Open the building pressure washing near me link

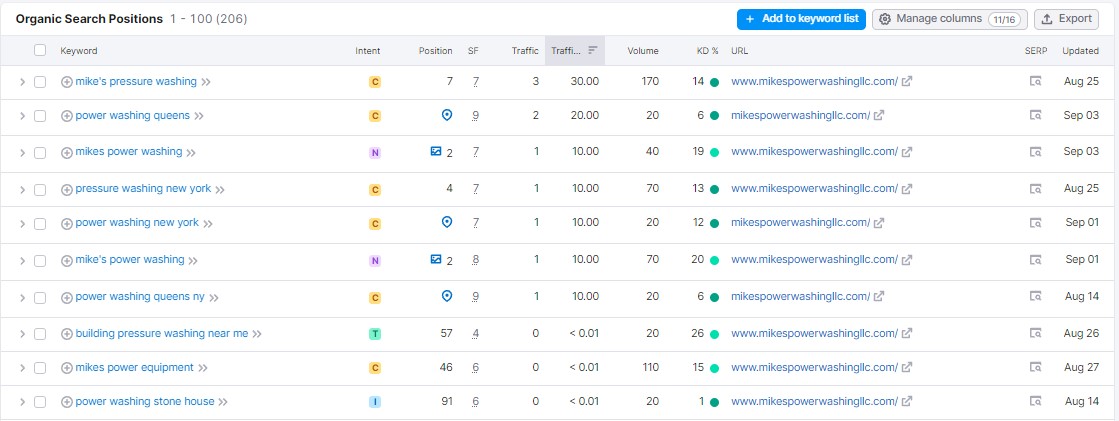162,333
